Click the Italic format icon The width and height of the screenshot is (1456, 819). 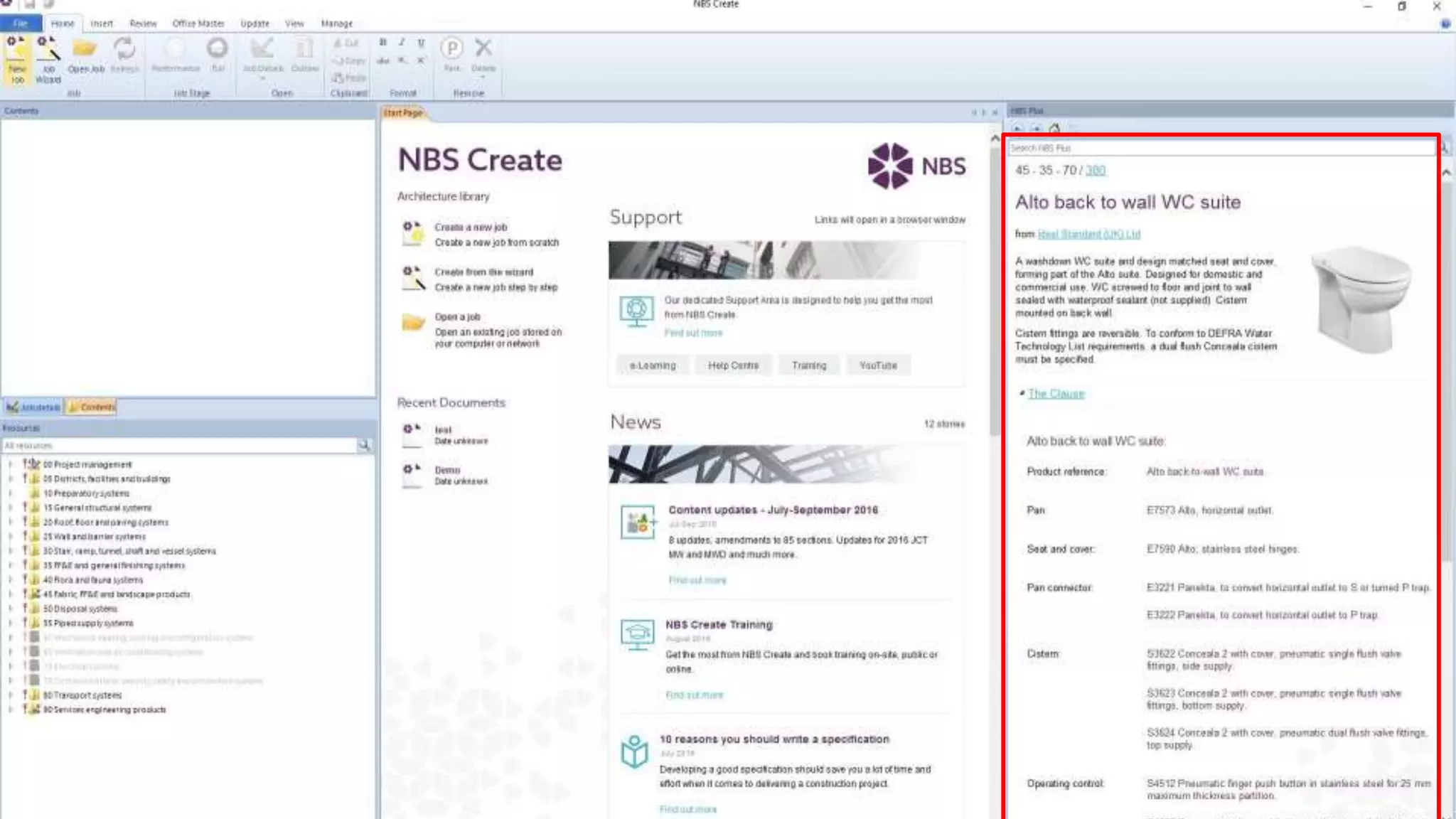pyautogui.click(x=402, y=43)
